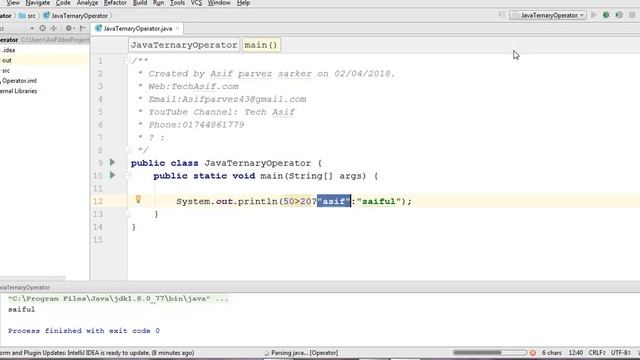The width and height of the screenshot is (640, 360).
Task: Open project panel settings gear
Action: point(69,28)
